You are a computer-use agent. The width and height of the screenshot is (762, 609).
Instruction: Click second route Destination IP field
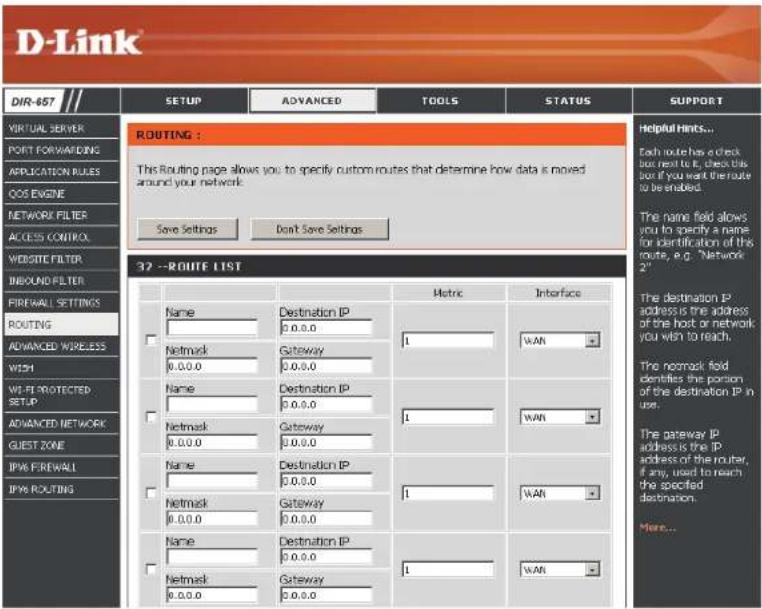pos(326,404)
